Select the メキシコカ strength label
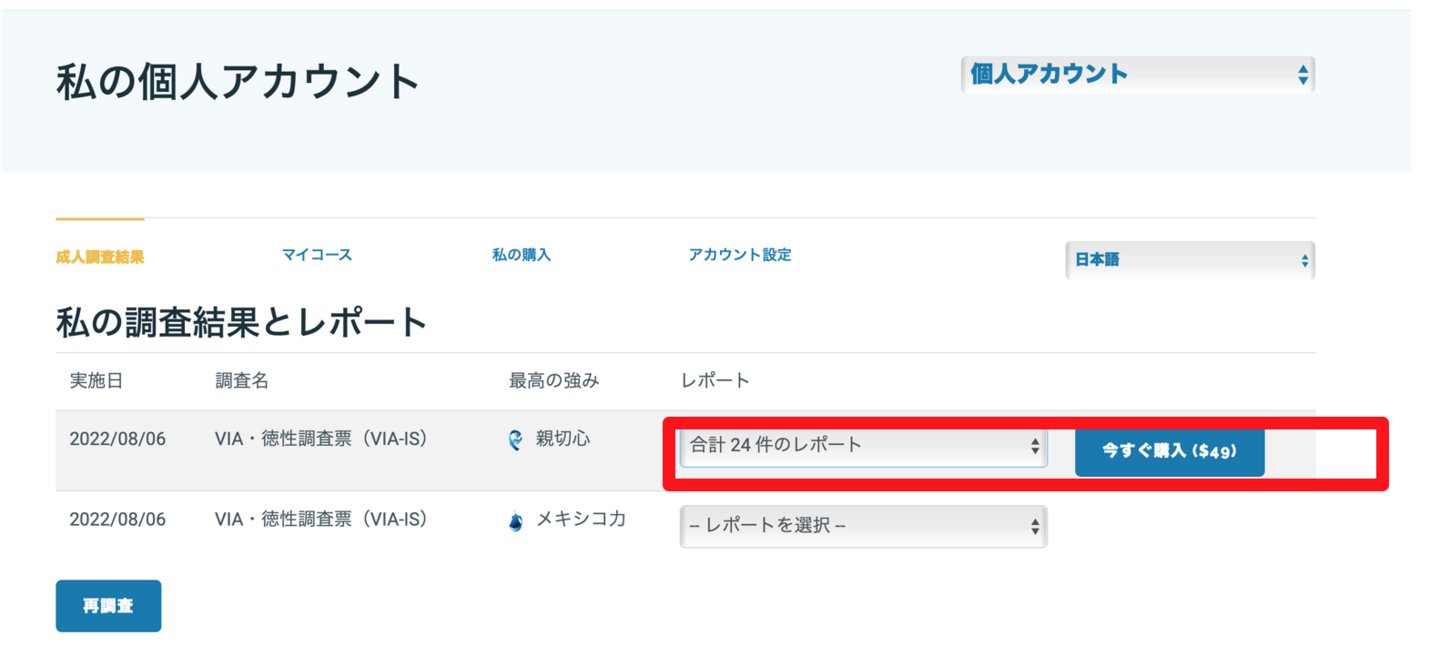This screenshot has width=1440, height=666. (x=581, y=520)
